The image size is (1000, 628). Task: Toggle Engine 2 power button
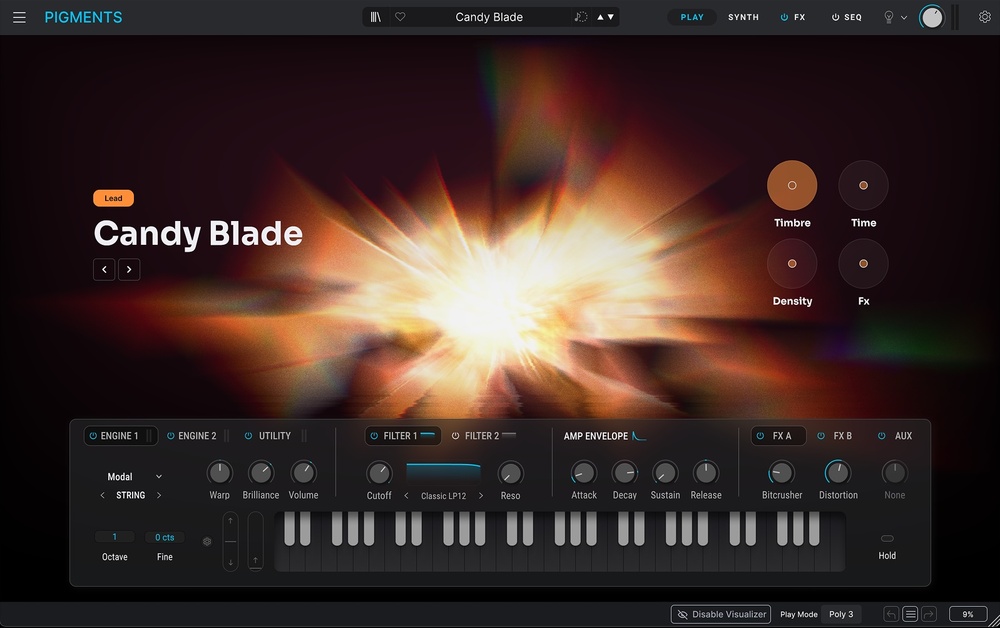click(x=171, y=436)
